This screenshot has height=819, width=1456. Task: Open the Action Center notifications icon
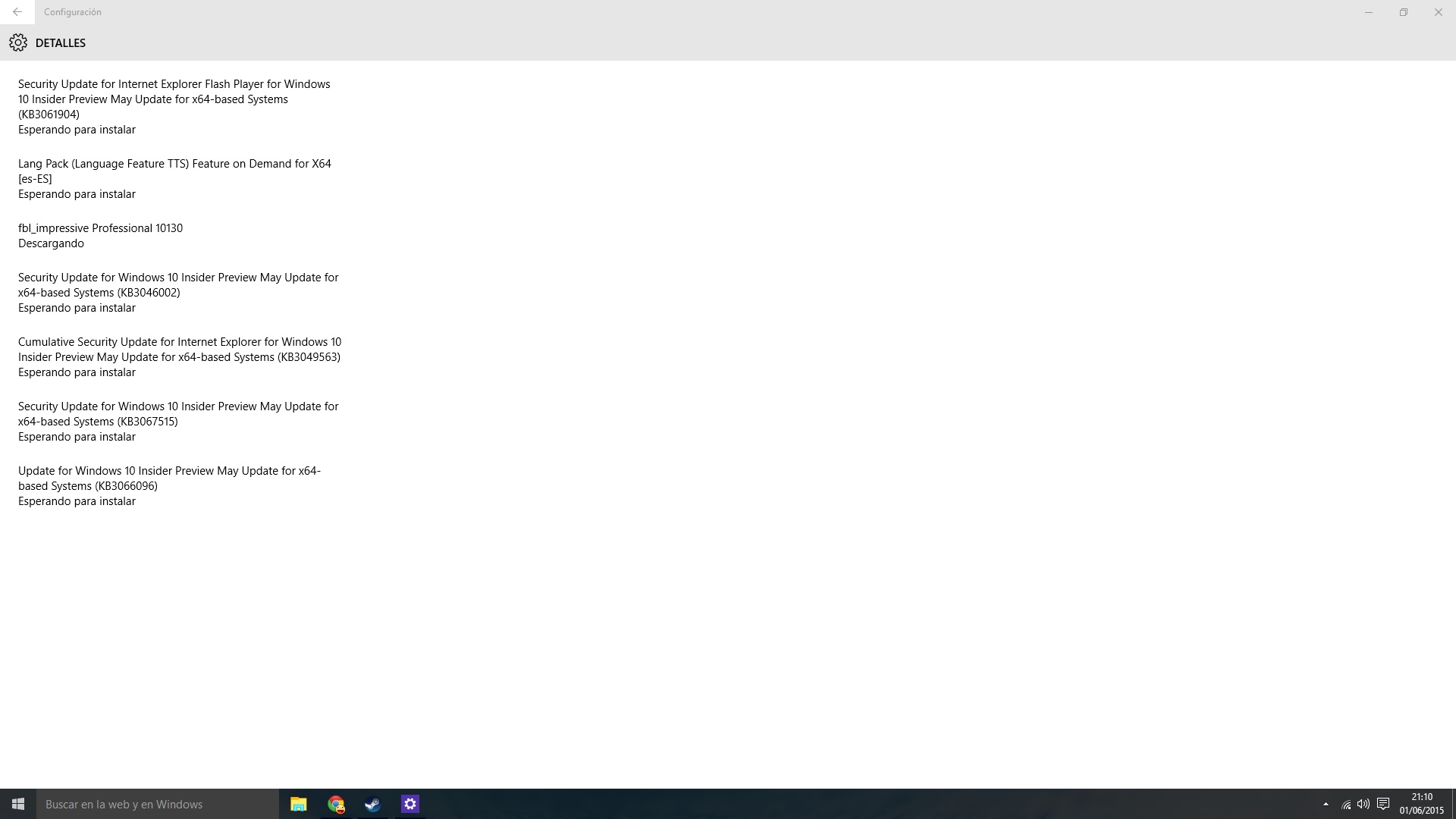point(1383,804)
